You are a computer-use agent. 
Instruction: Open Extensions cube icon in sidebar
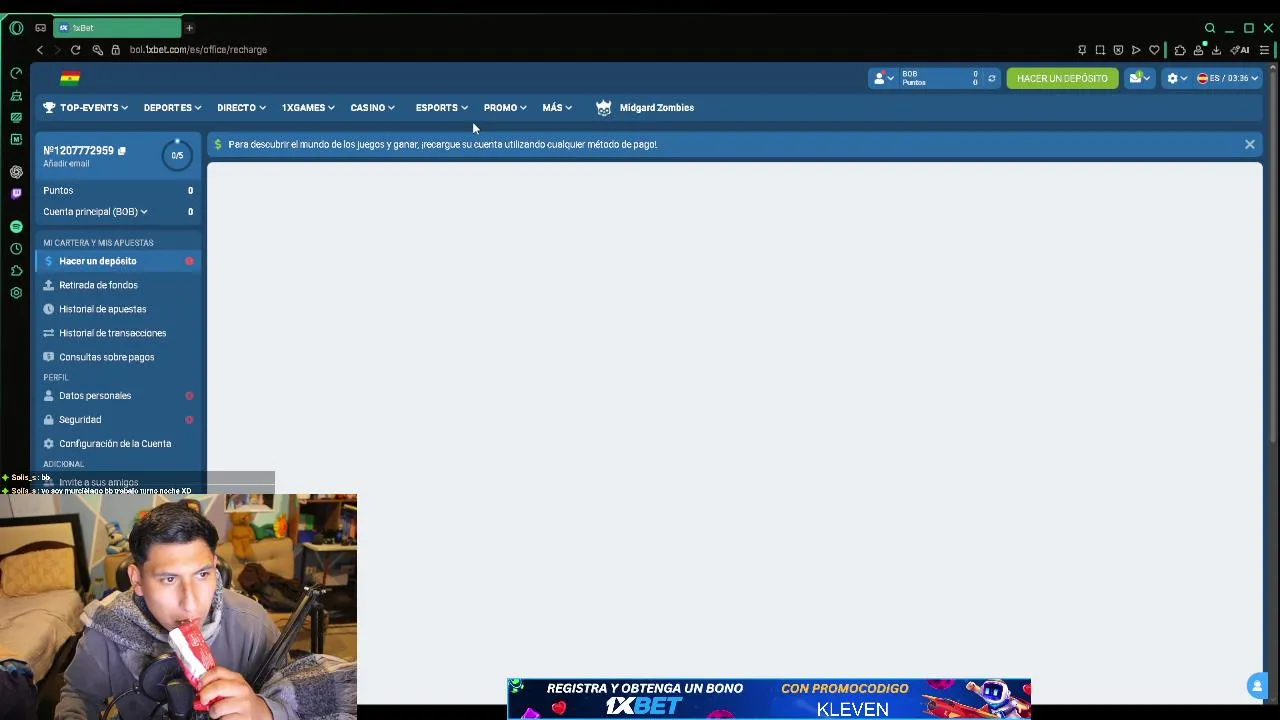16,271
